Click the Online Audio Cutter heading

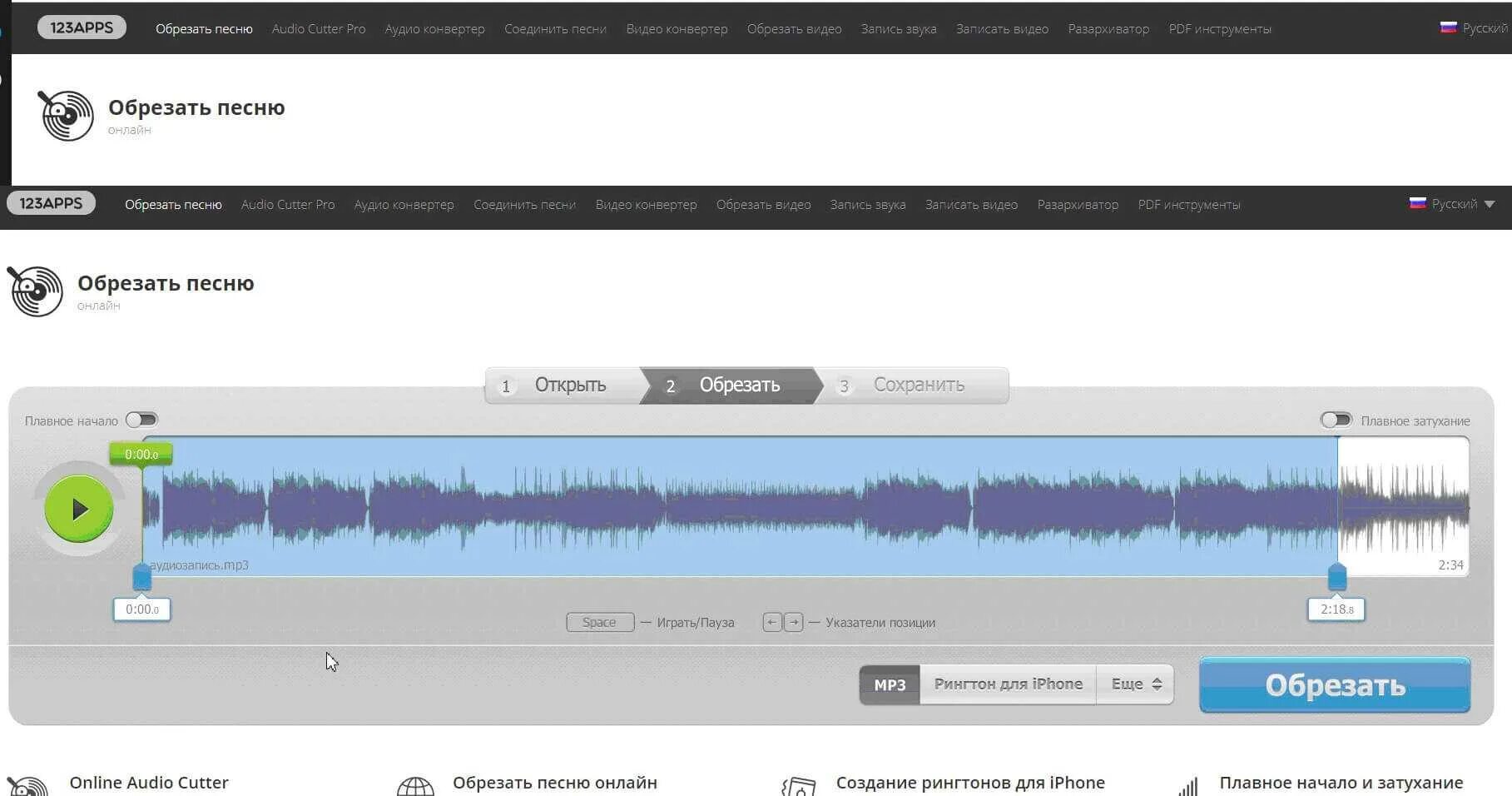[149, 783]
